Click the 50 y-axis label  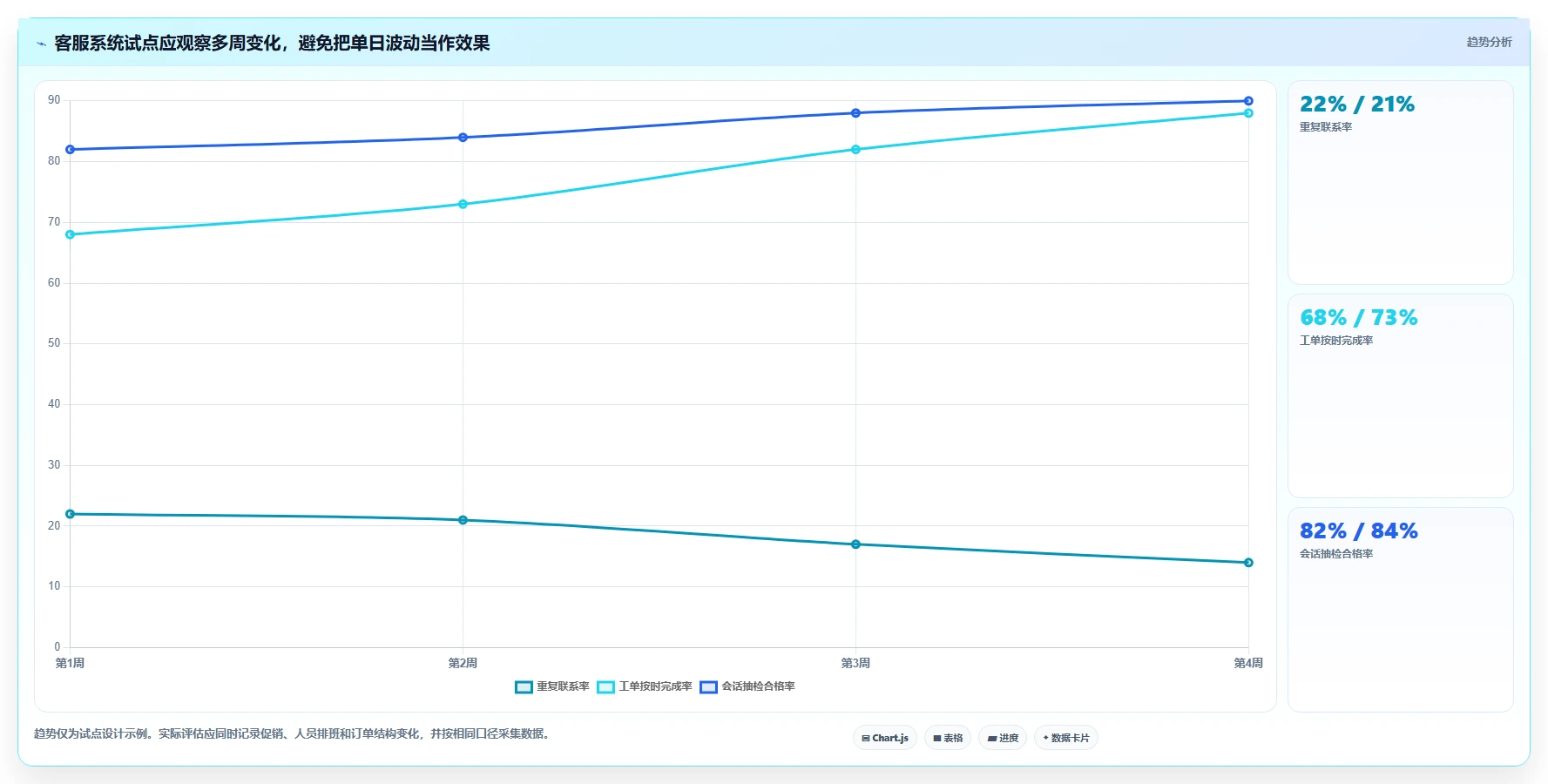tap(54, 343)
